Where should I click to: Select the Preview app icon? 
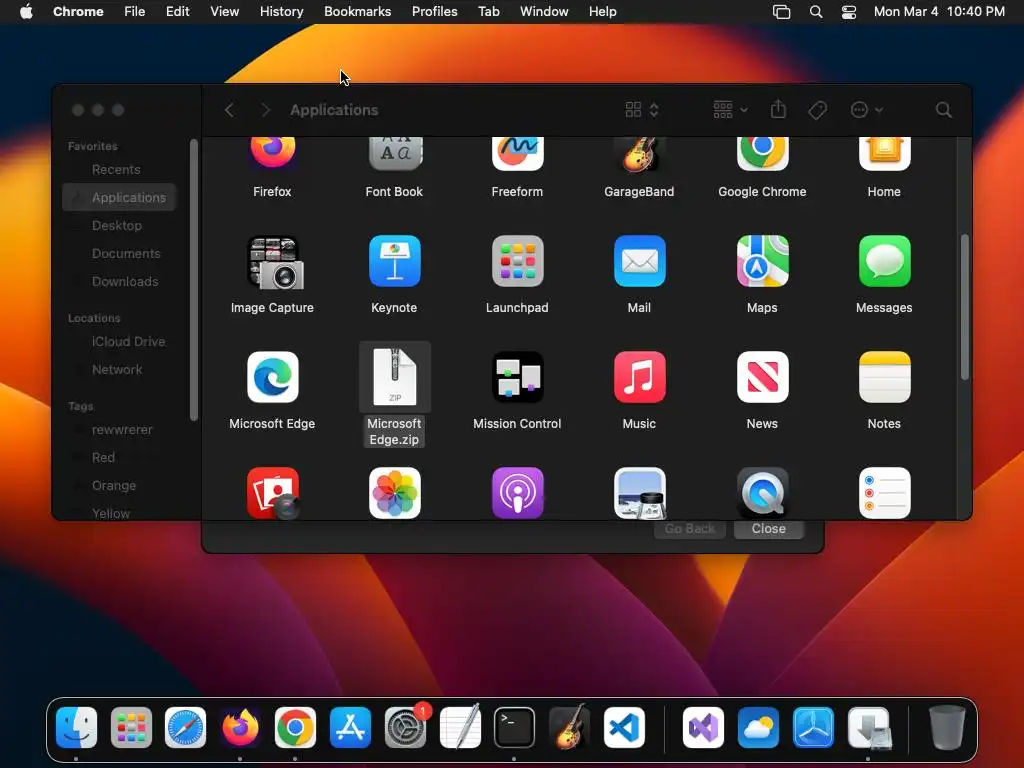tap(639, 493)
